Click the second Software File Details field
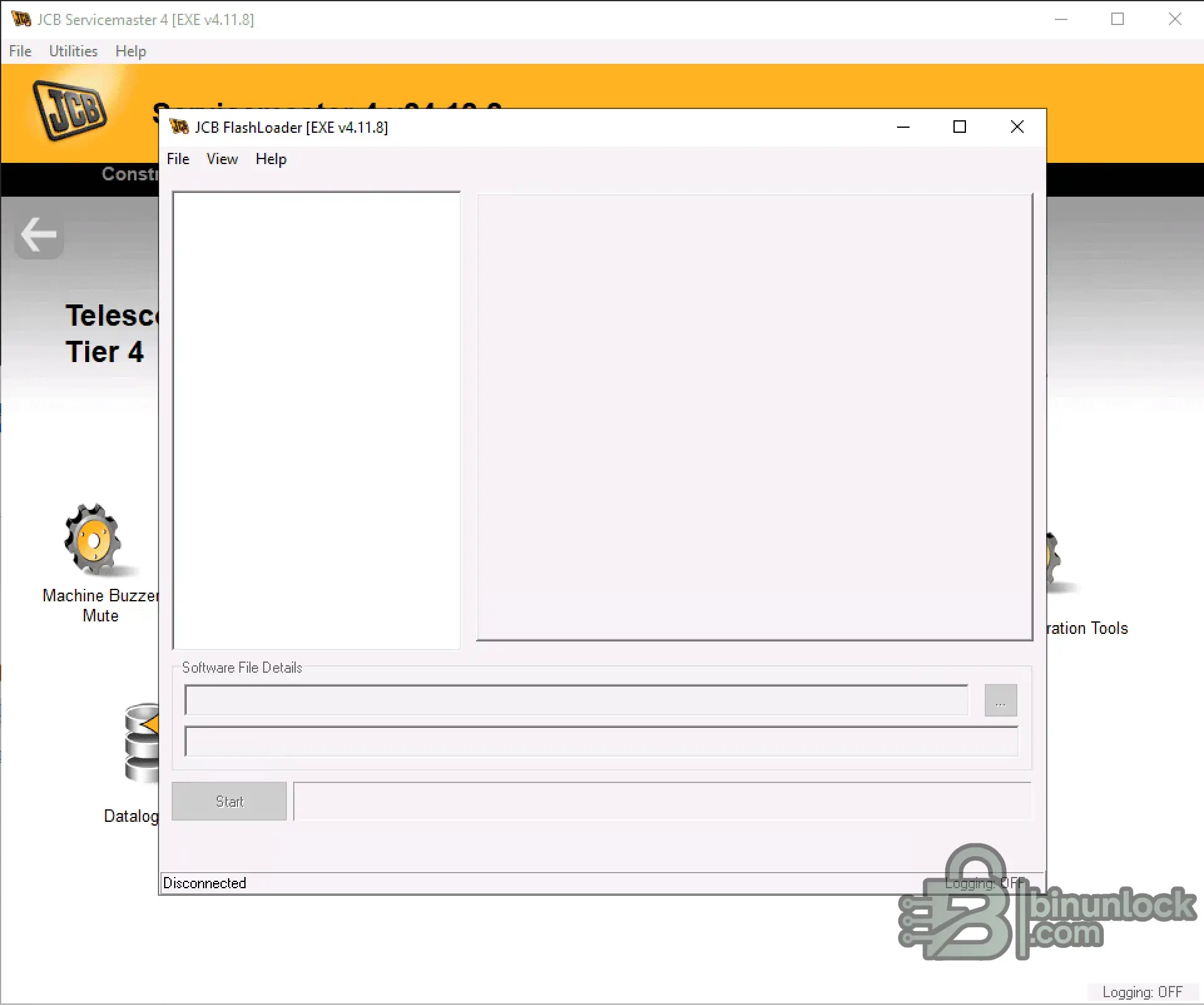The width and height of the screenshot is (1204, 1006). 601,742
